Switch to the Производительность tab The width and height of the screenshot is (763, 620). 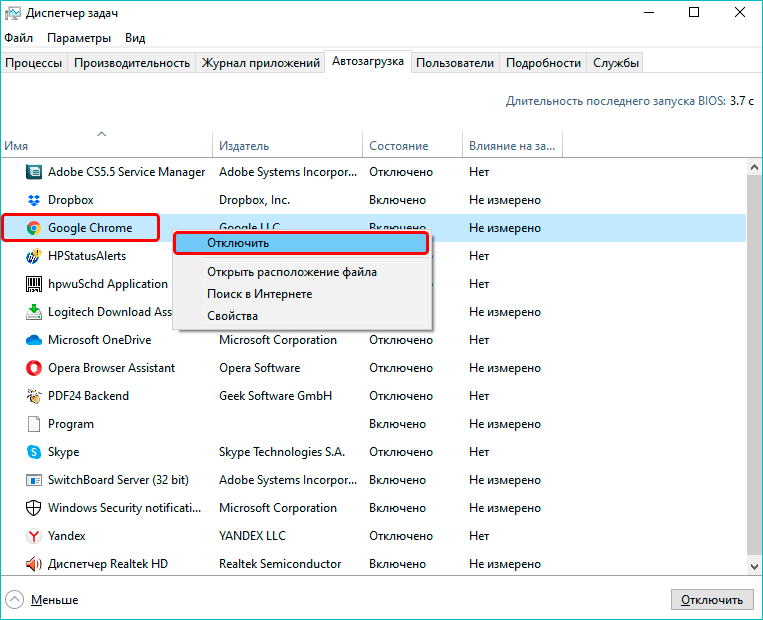click(132, 63)
